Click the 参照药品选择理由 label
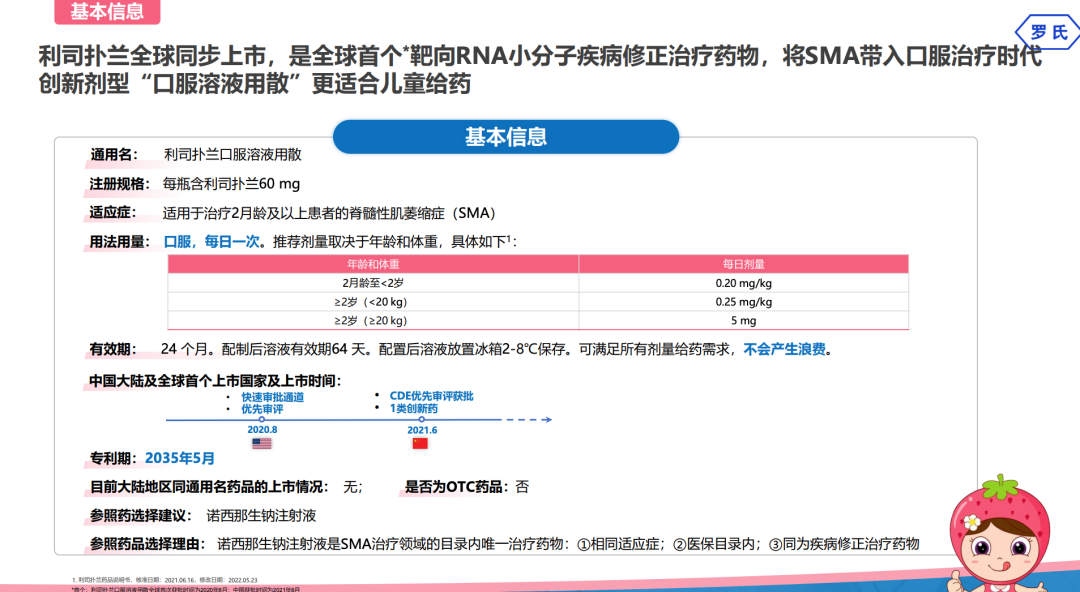The height and width of the screenshot is (592, 1080). [147, 544]
